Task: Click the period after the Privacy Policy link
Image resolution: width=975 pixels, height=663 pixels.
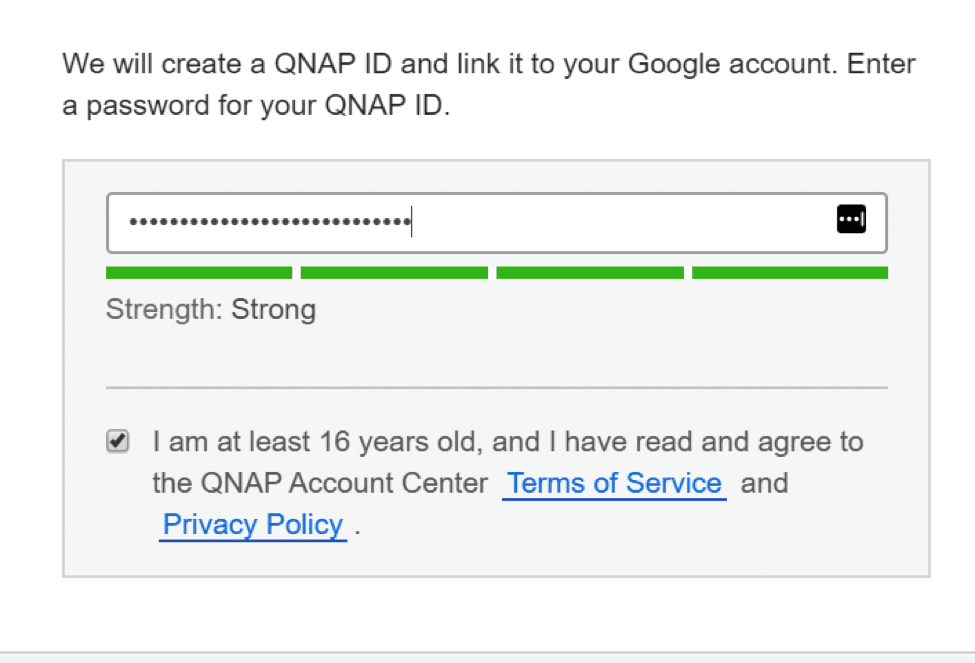Action: 358,531
